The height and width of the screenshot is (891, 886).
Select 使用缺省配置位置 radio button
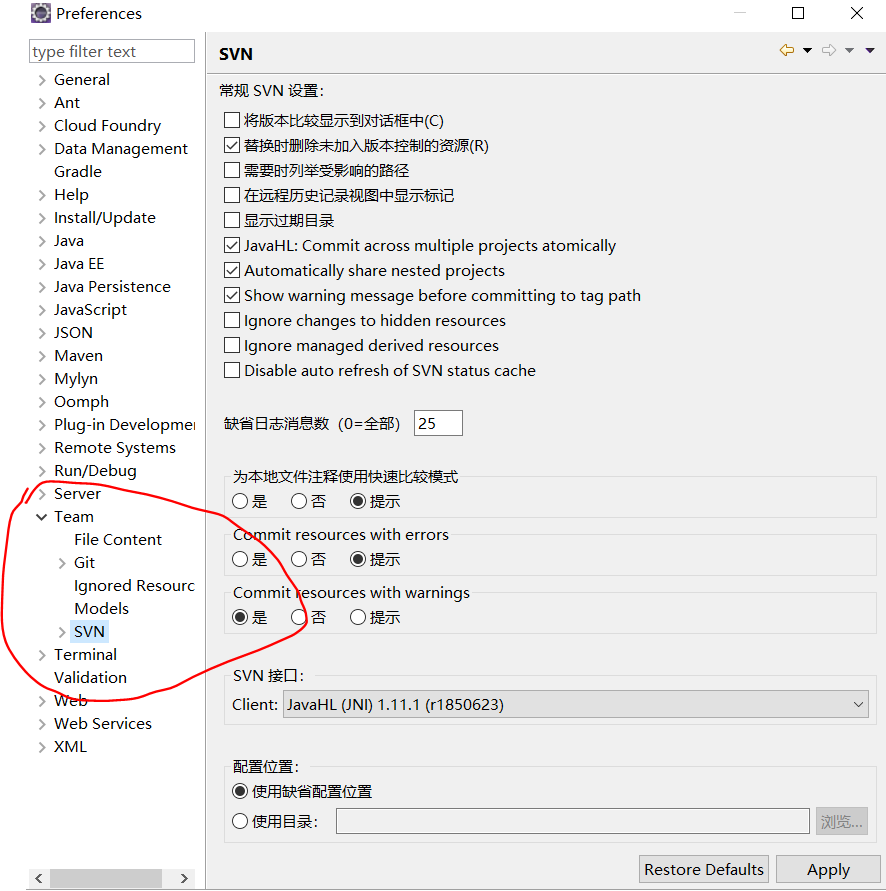click(x=240, y=791)
